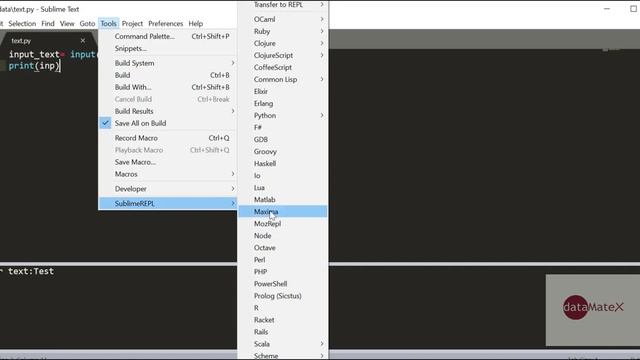Click the Tools menu in menu bar

point(109,24)
